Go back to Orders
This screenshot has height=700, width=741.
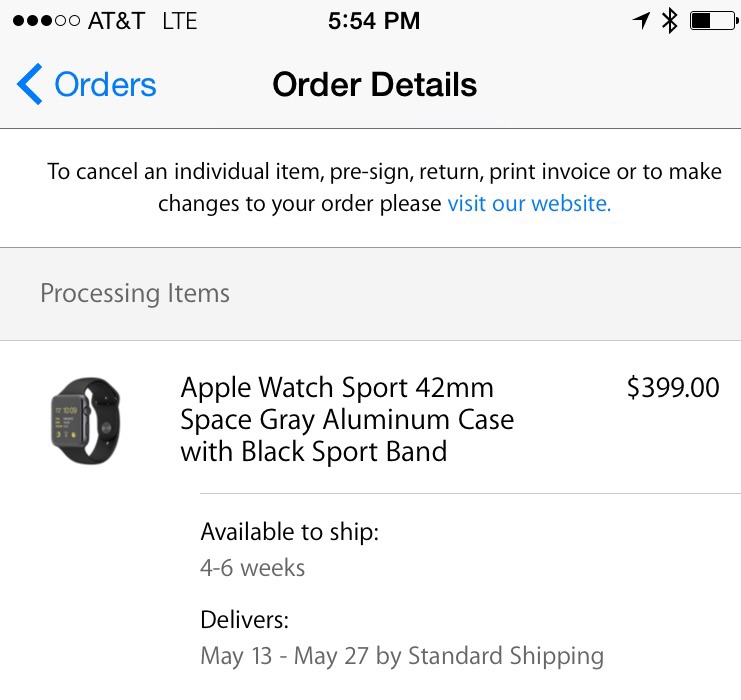coord(86,84)
